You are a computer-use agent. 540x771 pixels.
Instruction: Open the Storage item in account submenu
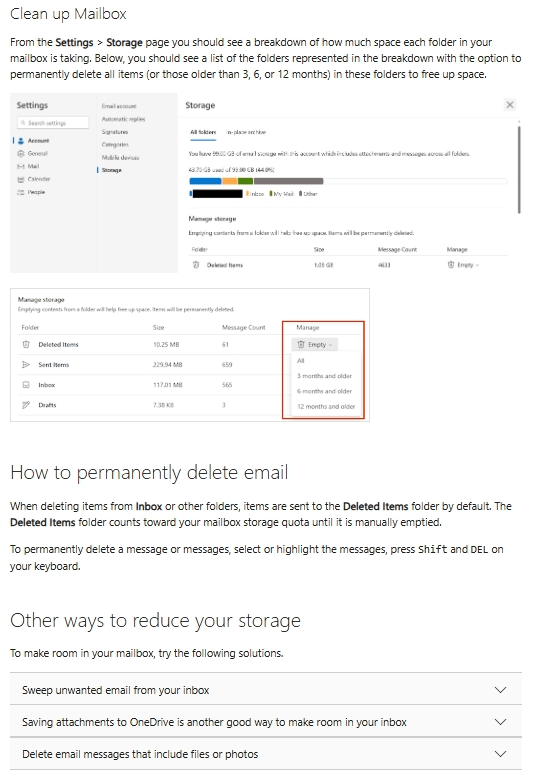pos(112,170)
